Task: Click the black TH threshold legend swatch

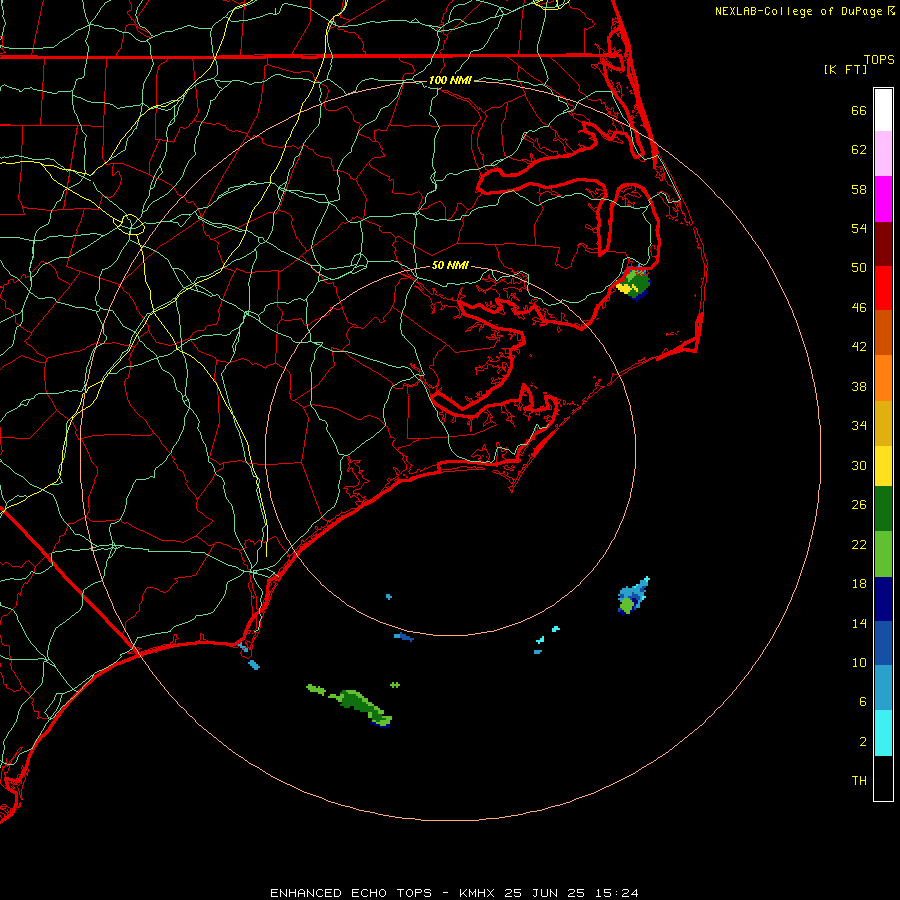Action: pyautogui.click(x=883, y=778)
